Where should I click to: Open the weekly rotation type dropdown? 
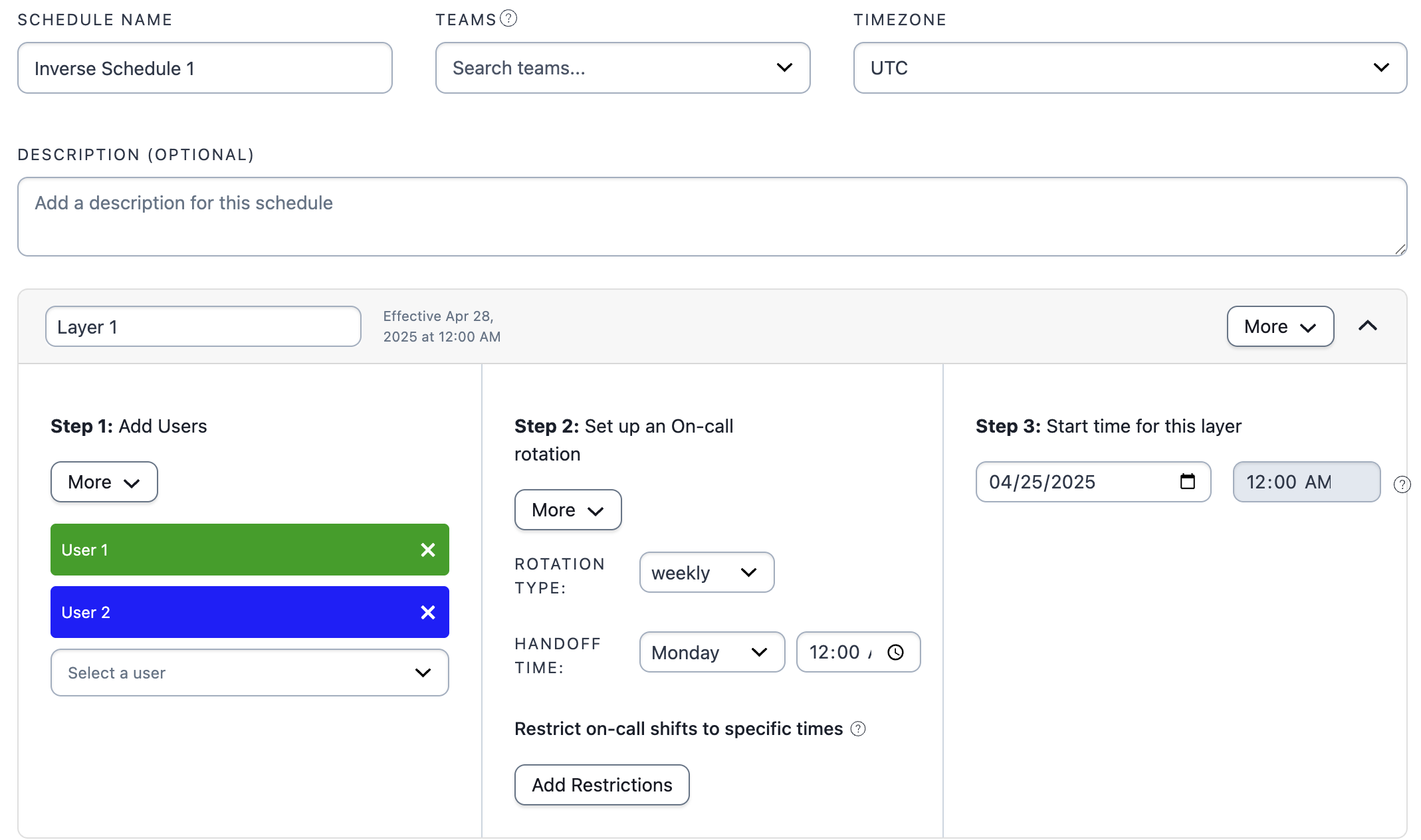(x=706, y=572)
